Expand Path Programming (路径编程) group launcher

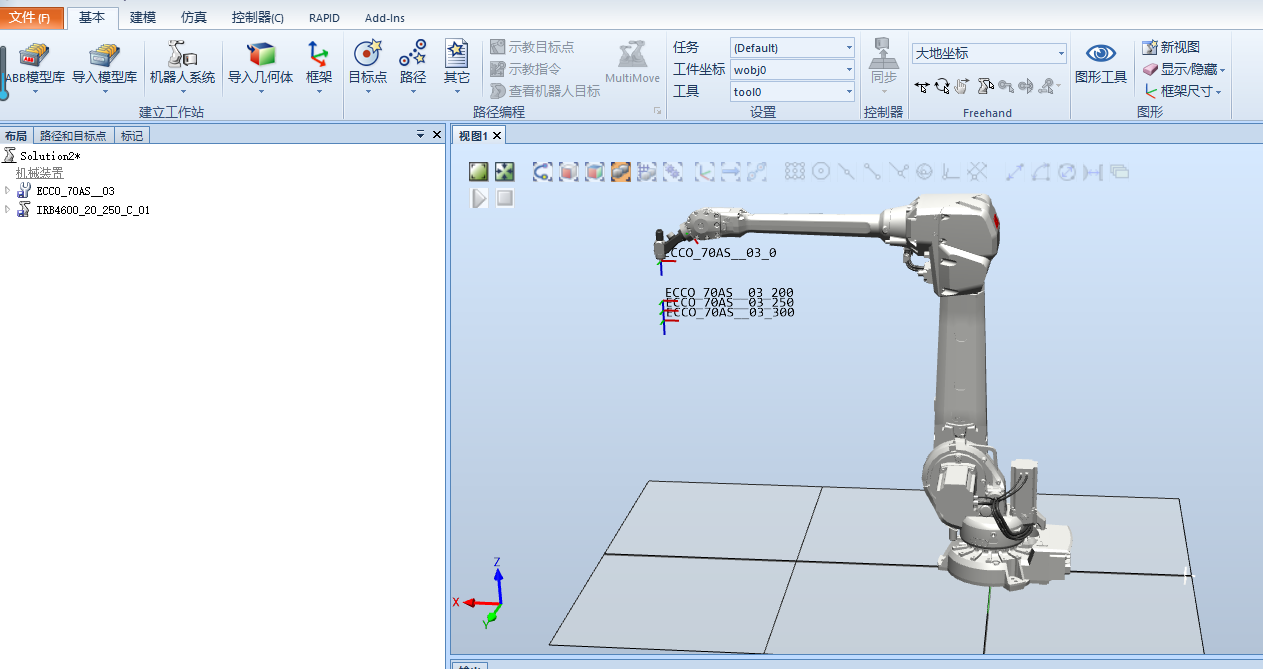tap(657, 112)
